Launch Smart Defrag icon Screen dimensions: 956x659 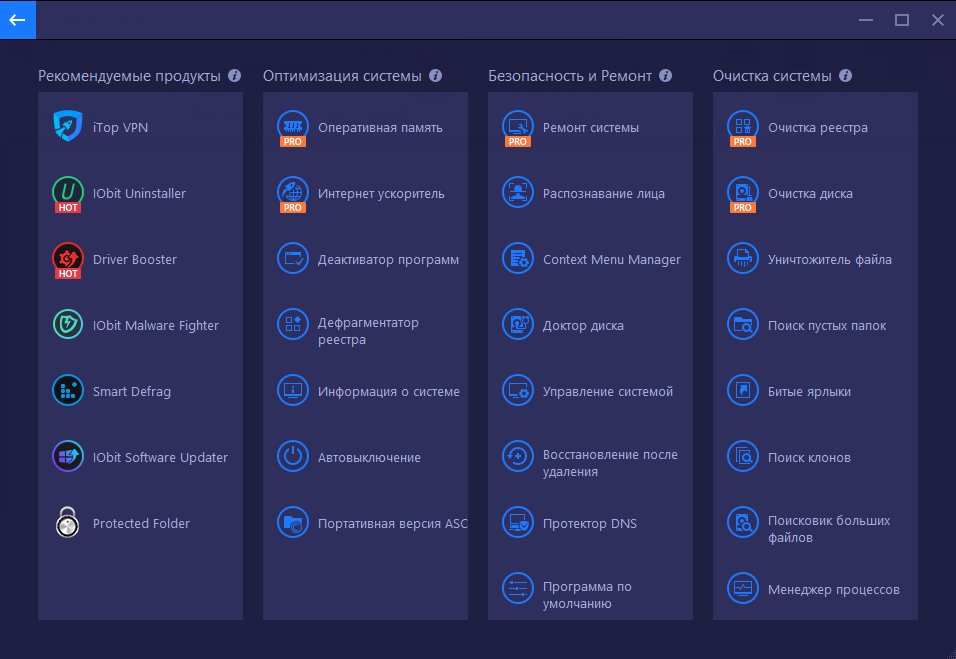tap(68, 390)
